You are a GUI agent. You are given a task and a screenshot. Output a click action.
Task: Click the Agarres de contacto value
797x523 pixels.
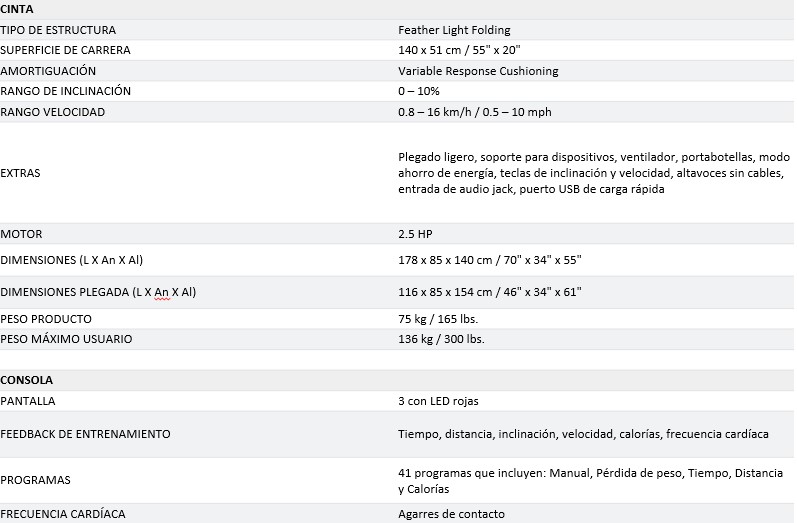point(451,514)
